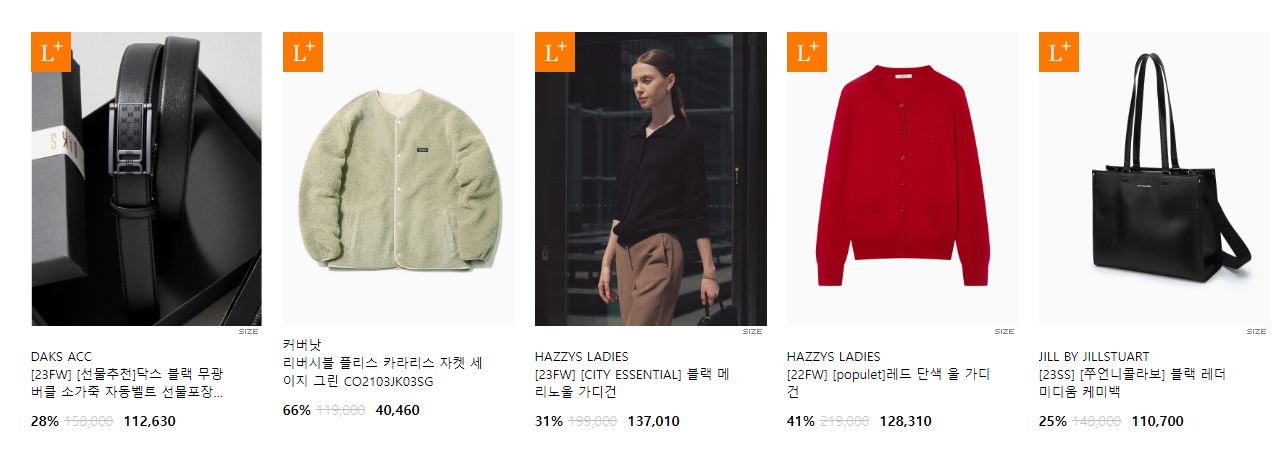Click SIZE label under DAKS belt image
Screen dimensions: 1288x471
pyautogui.click(x=248, y=332)
